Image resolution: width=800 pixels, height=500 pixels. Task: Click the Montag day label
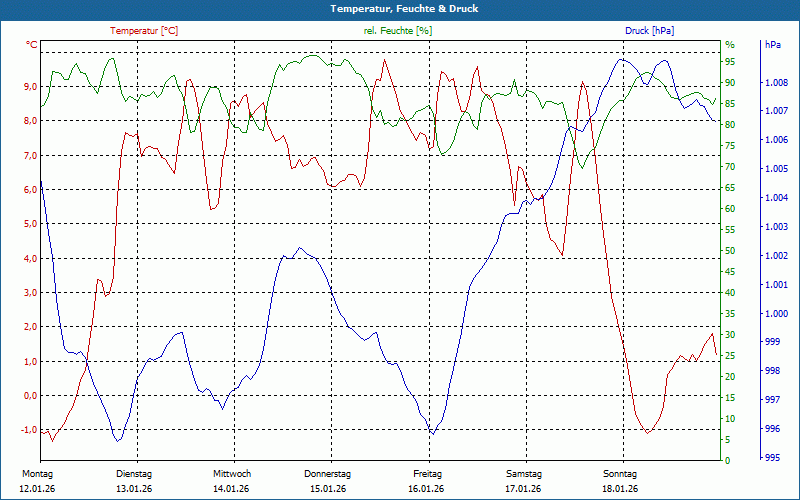coord(37,474)
